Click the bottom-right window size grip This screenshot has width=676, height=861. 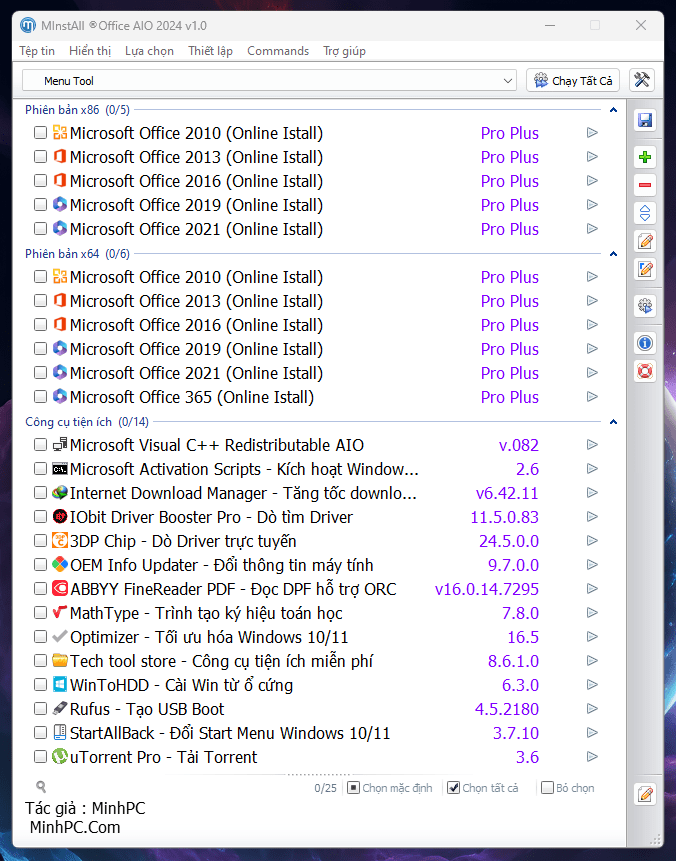tap(655, 839)
